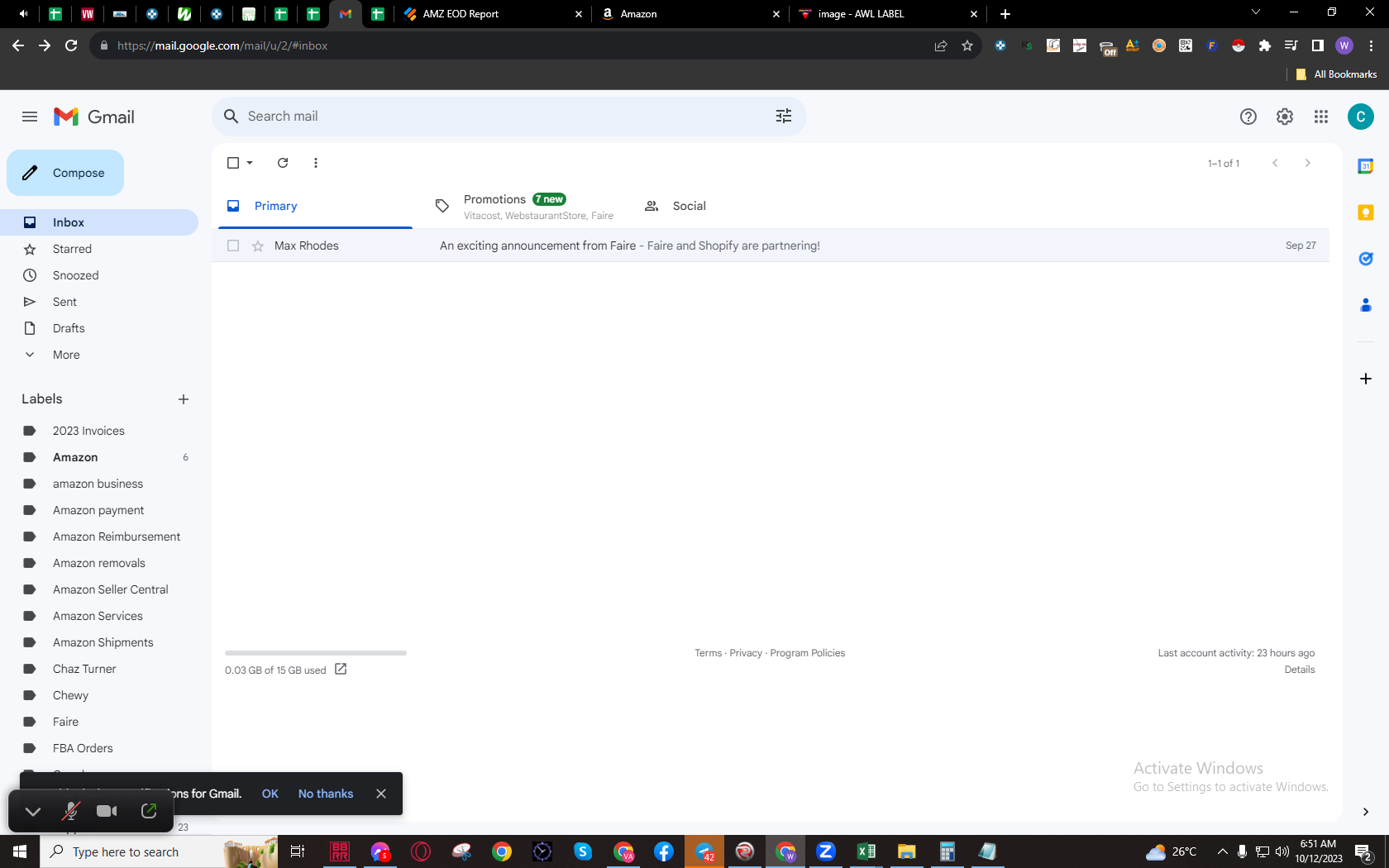Open the image - AWL LABEL tab
Screen dimensions: 1389x868
tap(887, 13)
